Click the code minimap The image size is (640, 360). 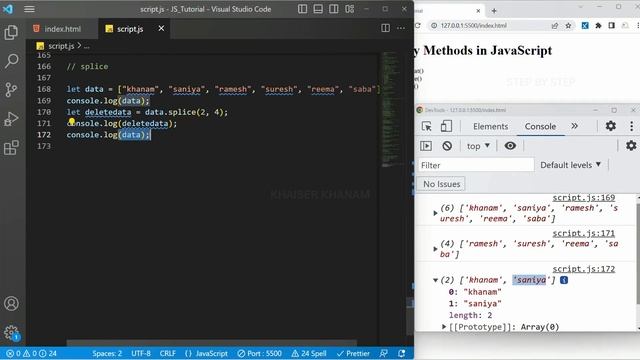tap(391, 108)
